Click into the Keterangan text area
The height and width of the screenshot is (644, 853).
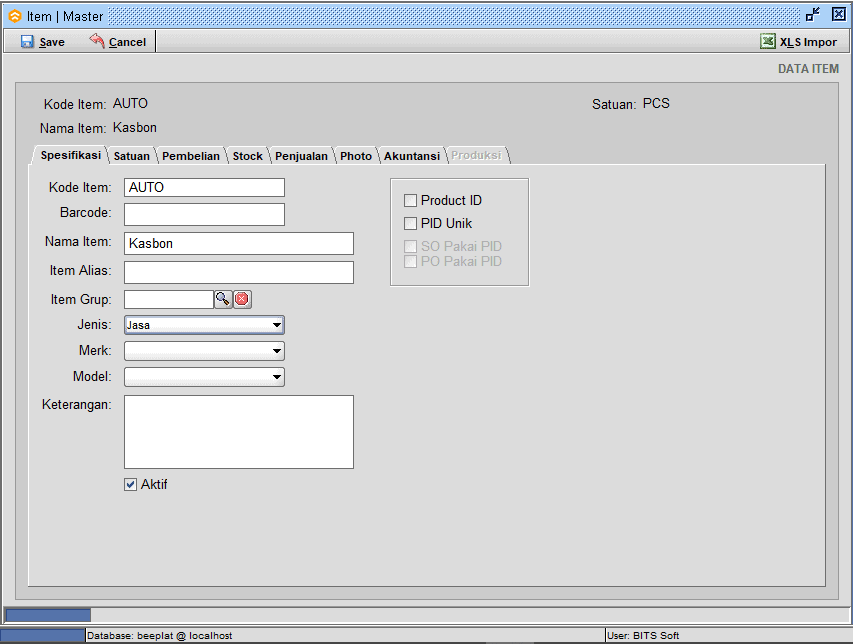point(238,432)
